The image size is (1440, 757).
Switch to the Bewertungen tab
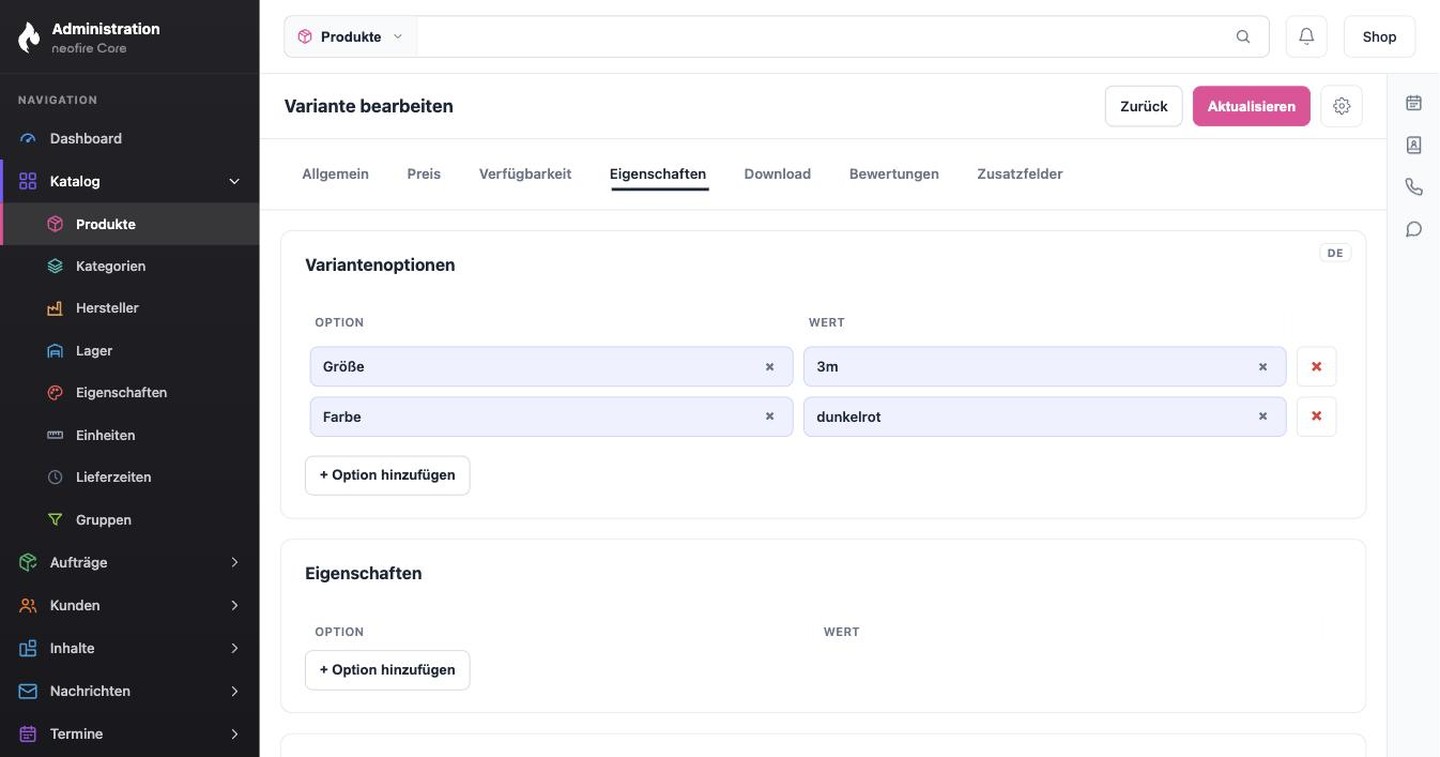(894, 174)
